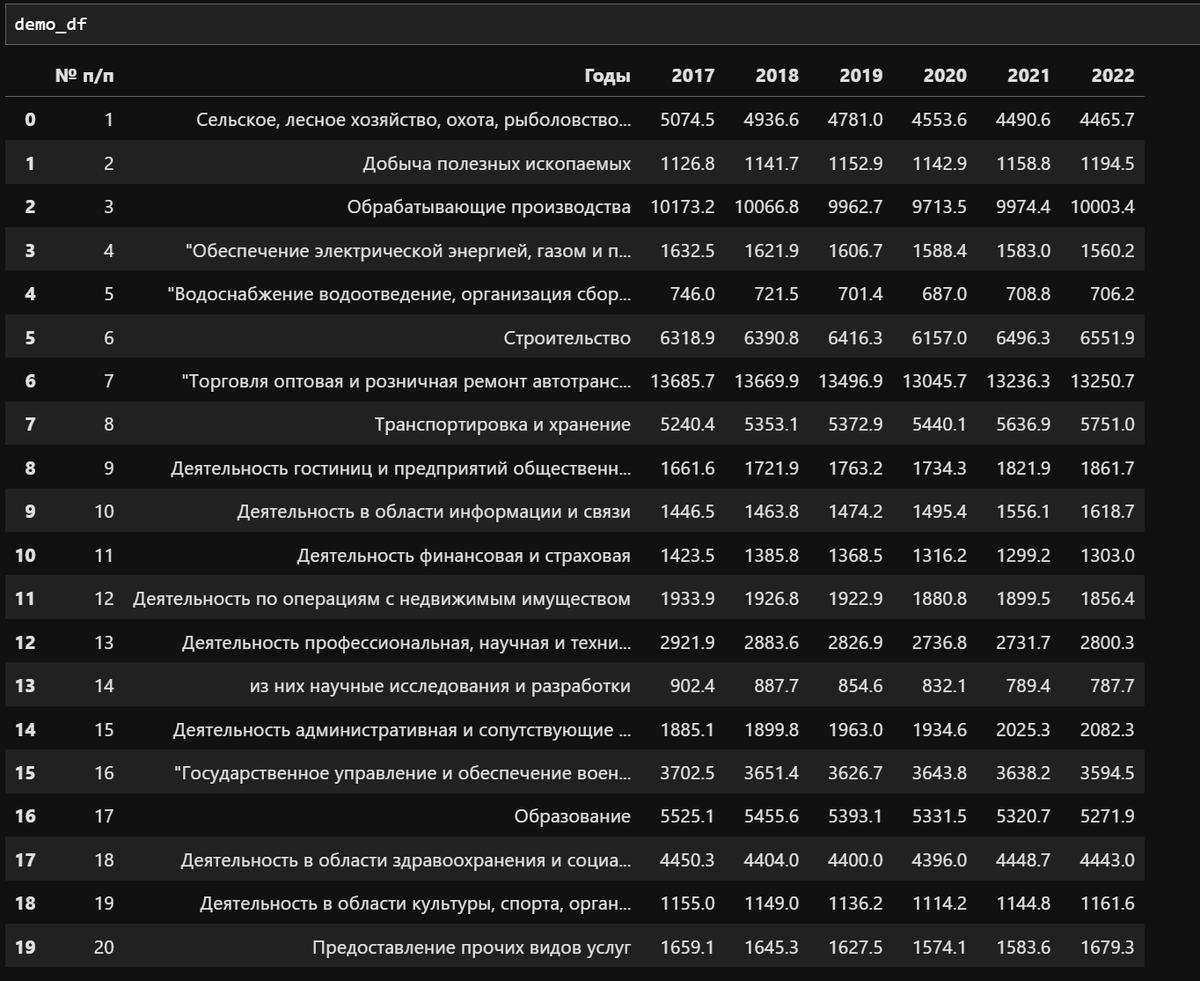Click Торговля оптовая и розничная row label
Viewport: 1200px width, 981px height.
click(x=407, y=381)
